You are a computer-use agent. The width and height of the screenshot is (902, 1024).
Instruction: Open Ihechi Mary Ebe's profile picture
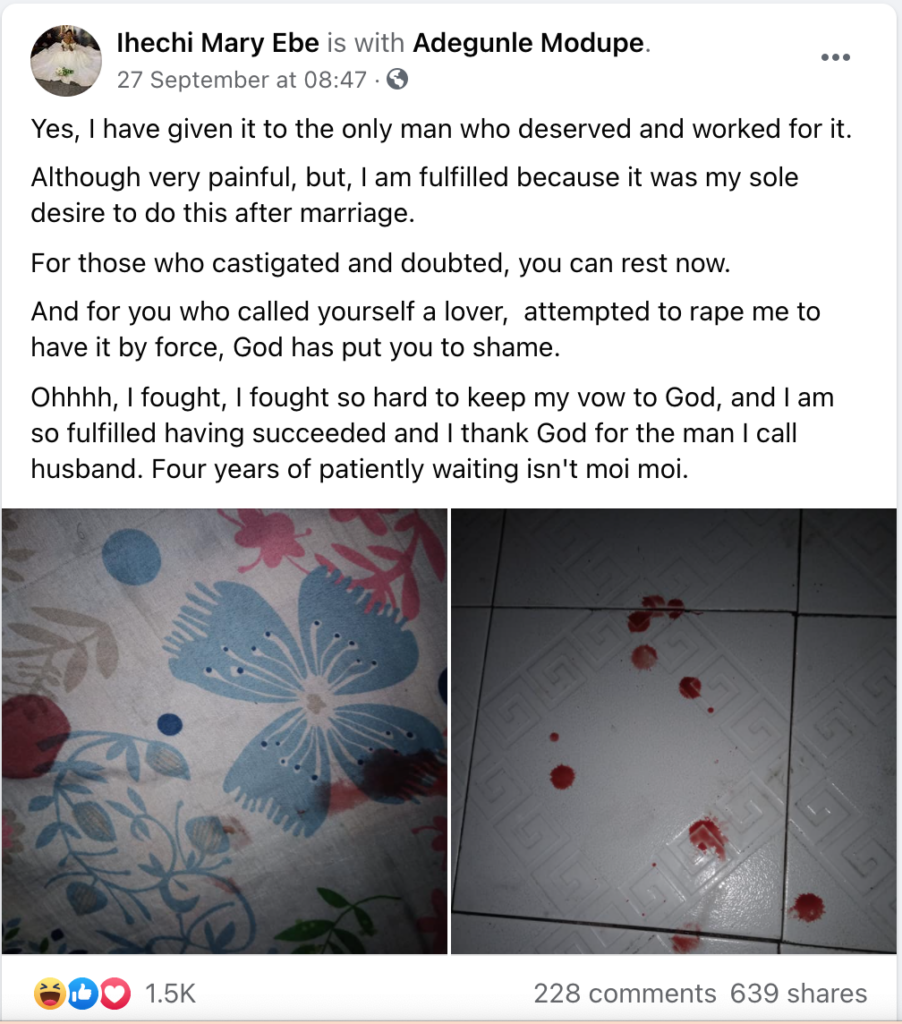(66, 61)
